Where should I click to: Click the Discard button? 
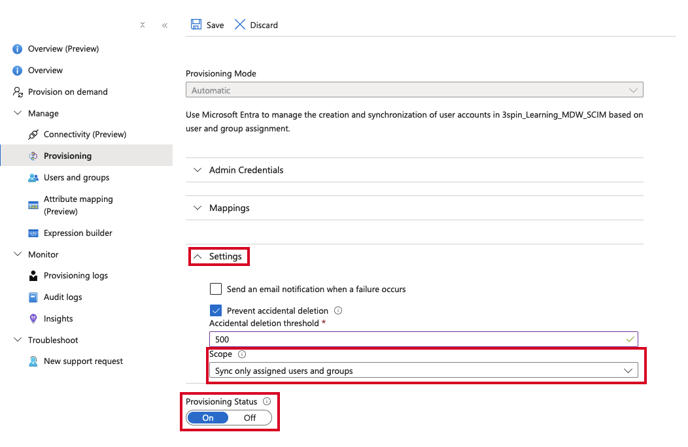click(x=256, y=25)
